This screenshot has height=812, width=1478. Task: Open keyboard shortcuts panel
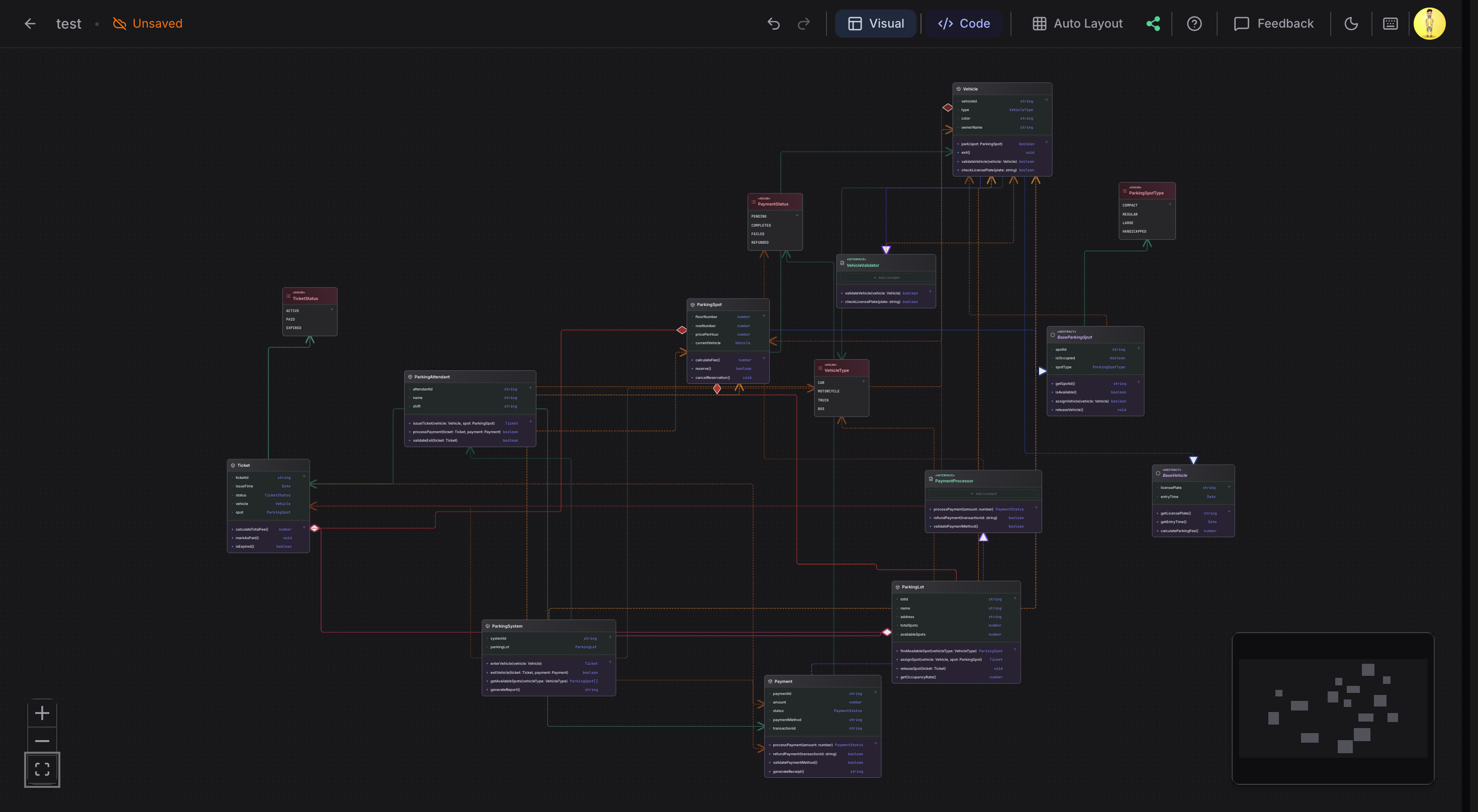(1391, 24)
